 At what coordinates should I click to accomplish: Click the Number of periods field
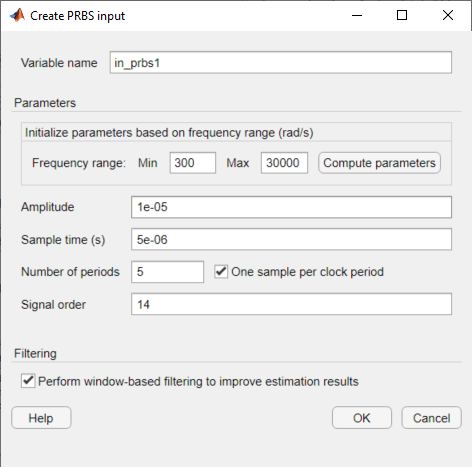(167, 272)
